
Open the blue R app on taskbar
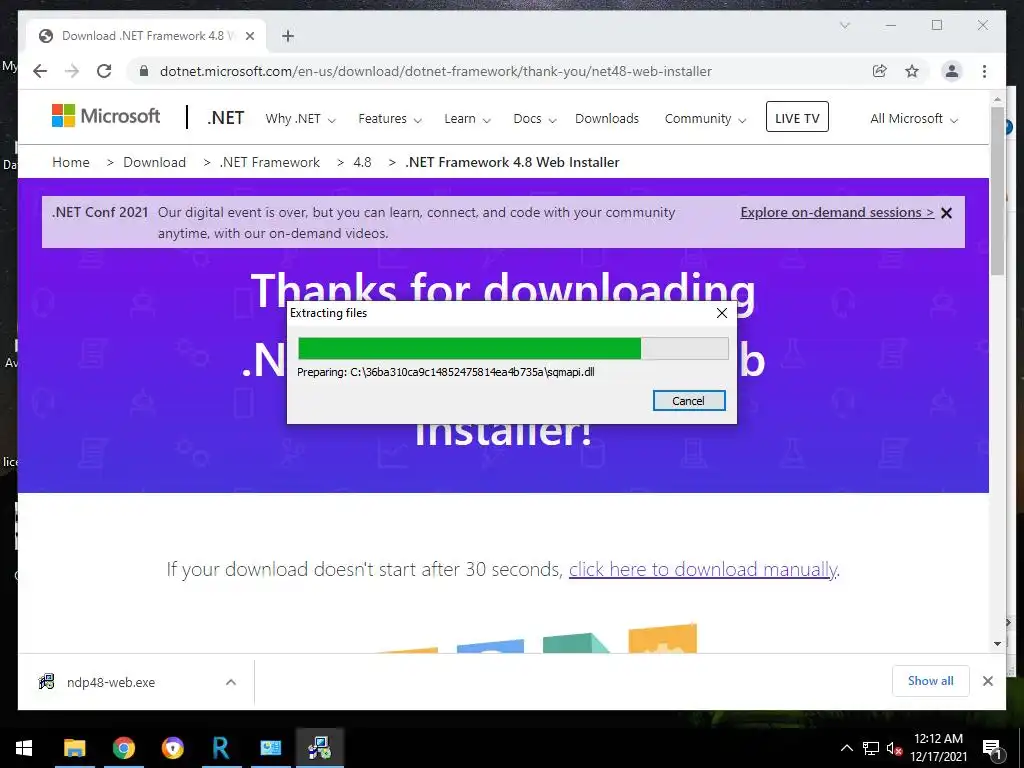point(221,748)
